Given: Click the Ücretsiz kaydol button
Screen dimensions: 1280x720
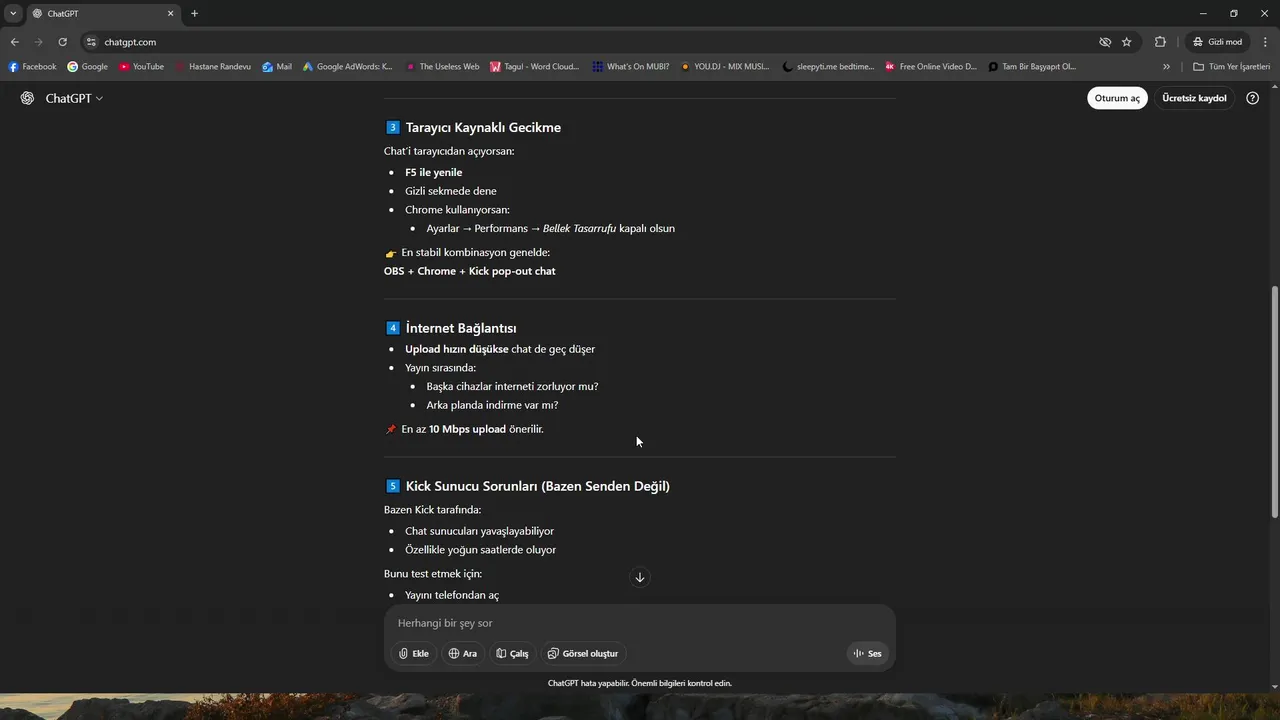Looking at the screenshot, I should [1194, 98].
